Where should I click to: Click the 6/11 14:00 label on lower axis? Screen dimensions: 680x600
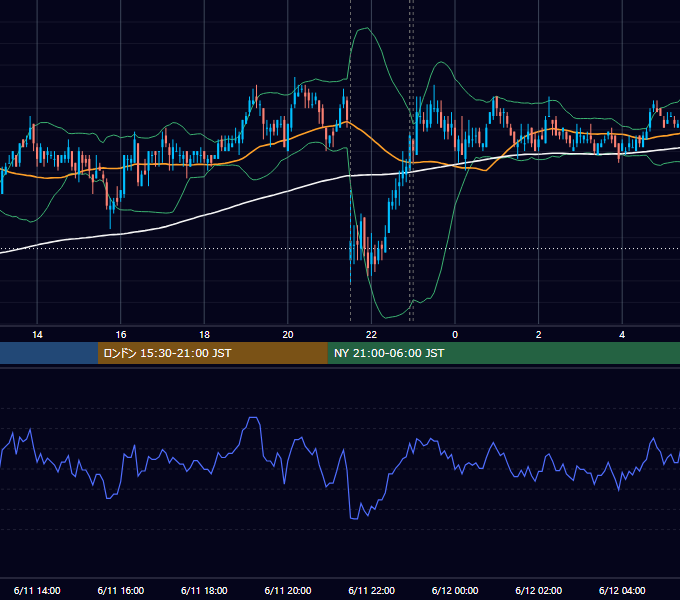coord(37,590)
